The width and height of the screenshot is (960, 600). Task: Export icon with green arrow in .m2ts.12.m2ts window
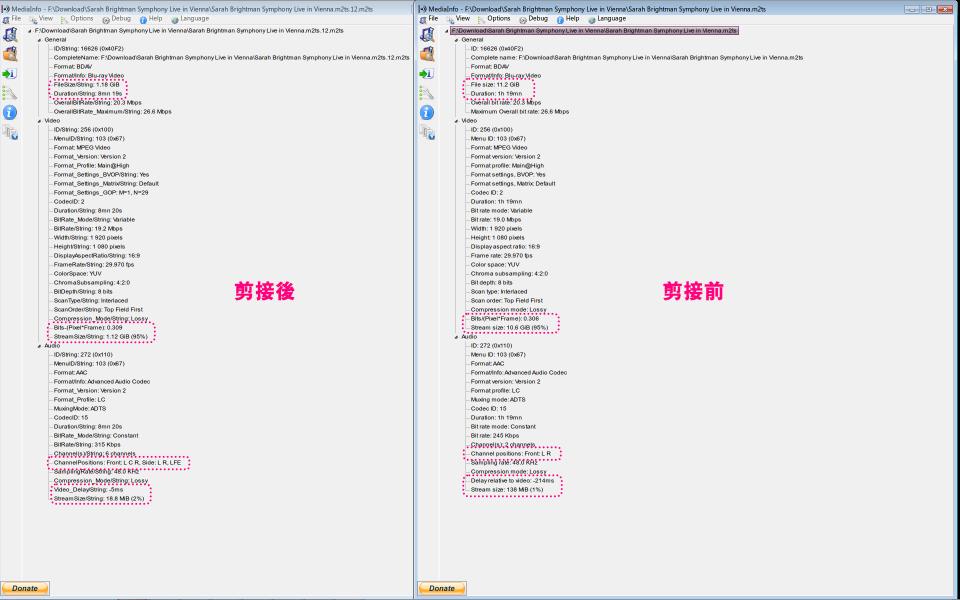[10, 73]
